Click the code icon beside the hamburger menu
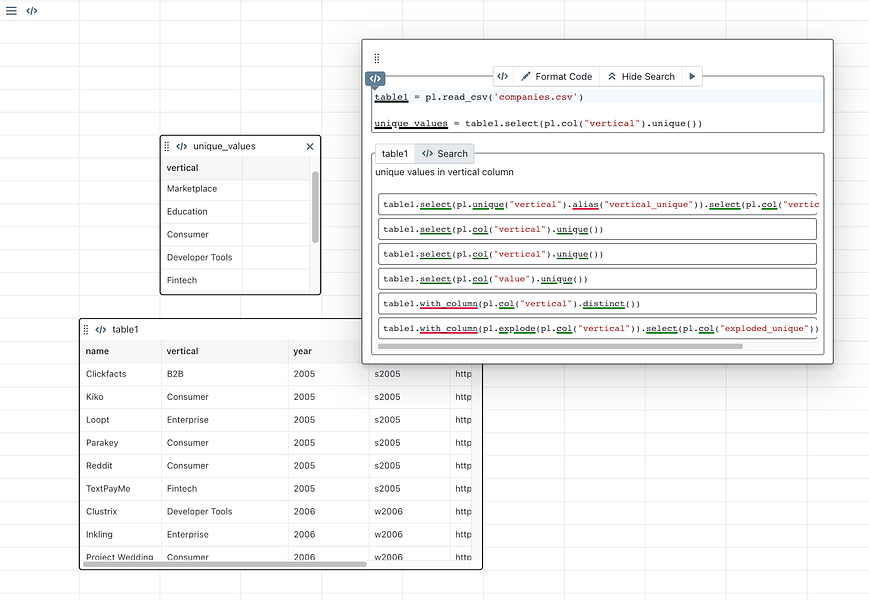The width and height of the screenshot is (869, 600). tap(32, 11)
